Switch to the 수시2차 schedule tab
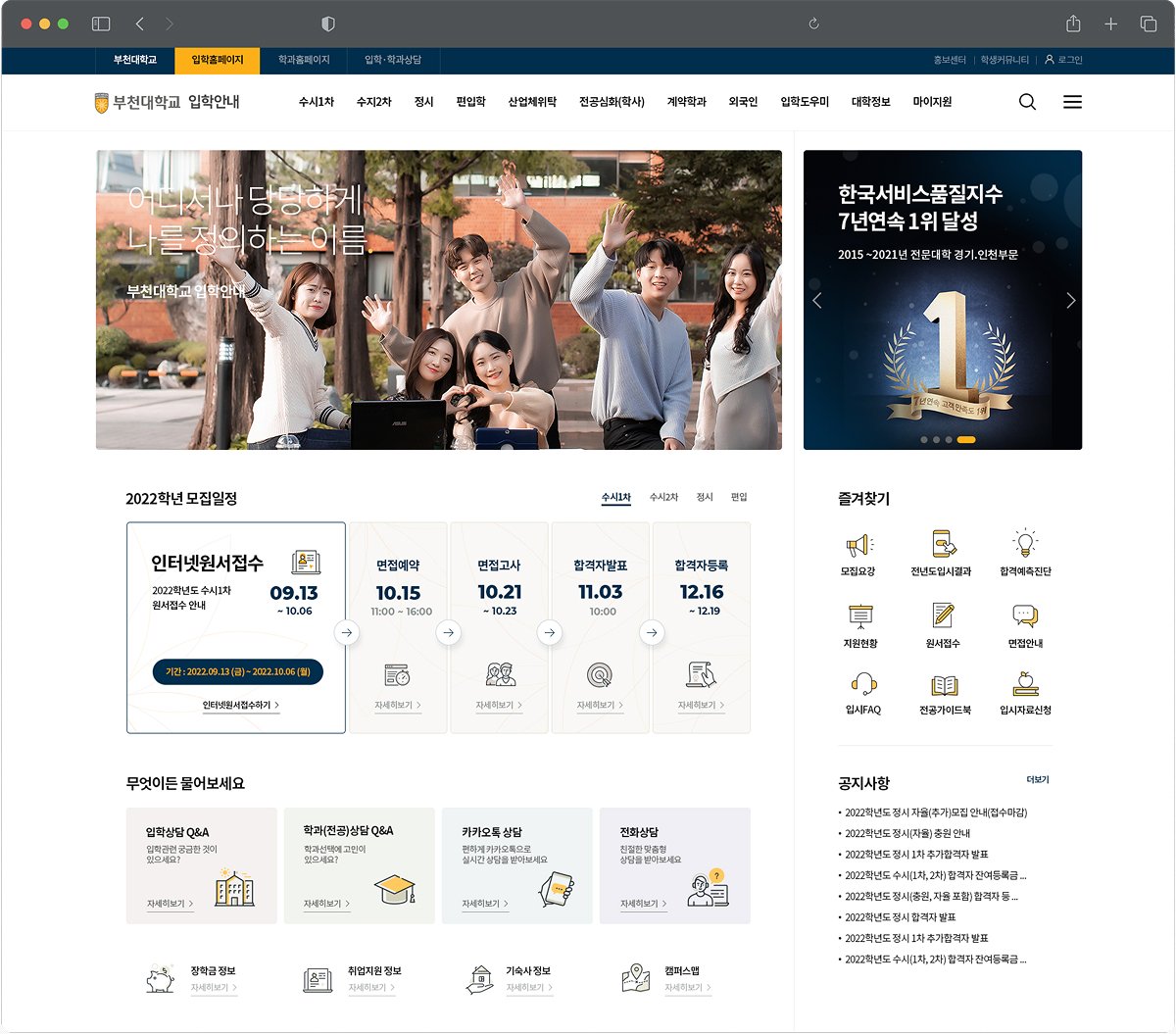The height and width of the screenshot is (1034, 1176). pyautogui.click(x=663, y=498)
